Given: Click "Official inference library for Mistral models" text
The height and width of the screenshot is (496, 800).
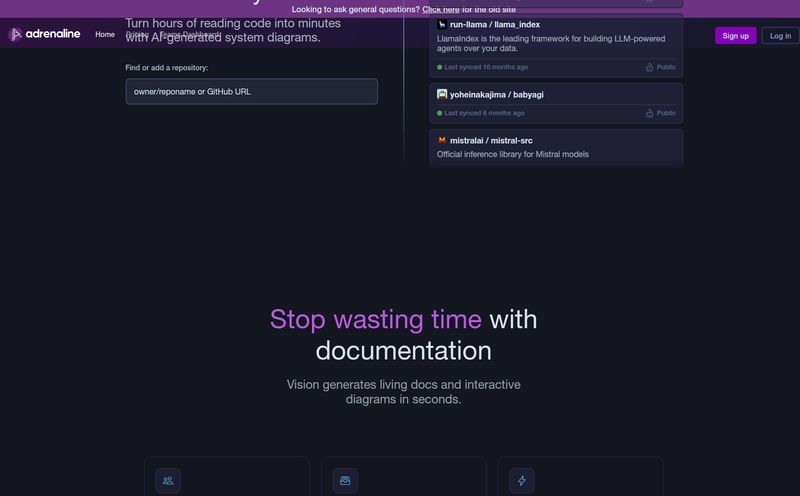Looking at the screenshot, I should [x=512, y=154].
